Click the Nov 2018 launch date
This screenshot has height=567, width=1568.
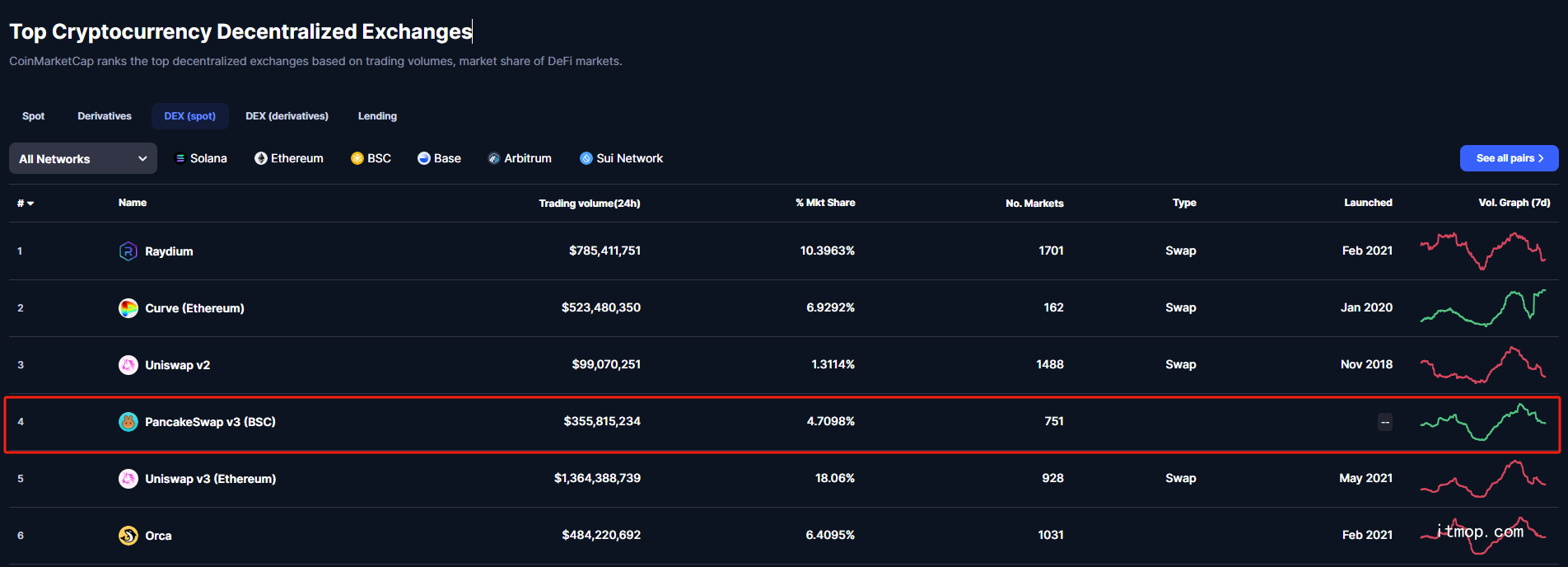1366,364
